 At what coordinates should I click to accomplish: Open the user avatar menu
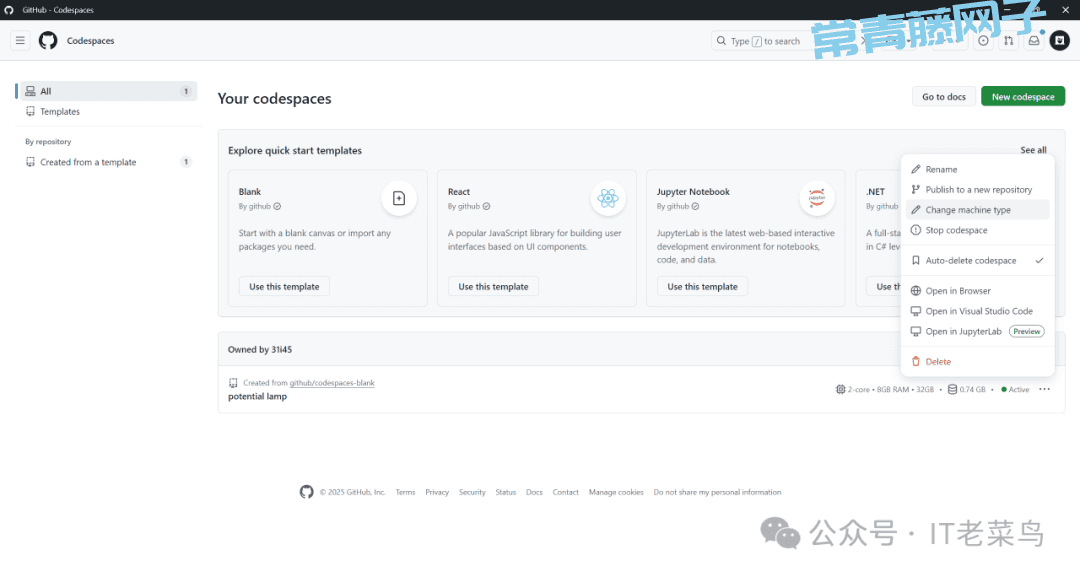click(x=1059, y=41)
